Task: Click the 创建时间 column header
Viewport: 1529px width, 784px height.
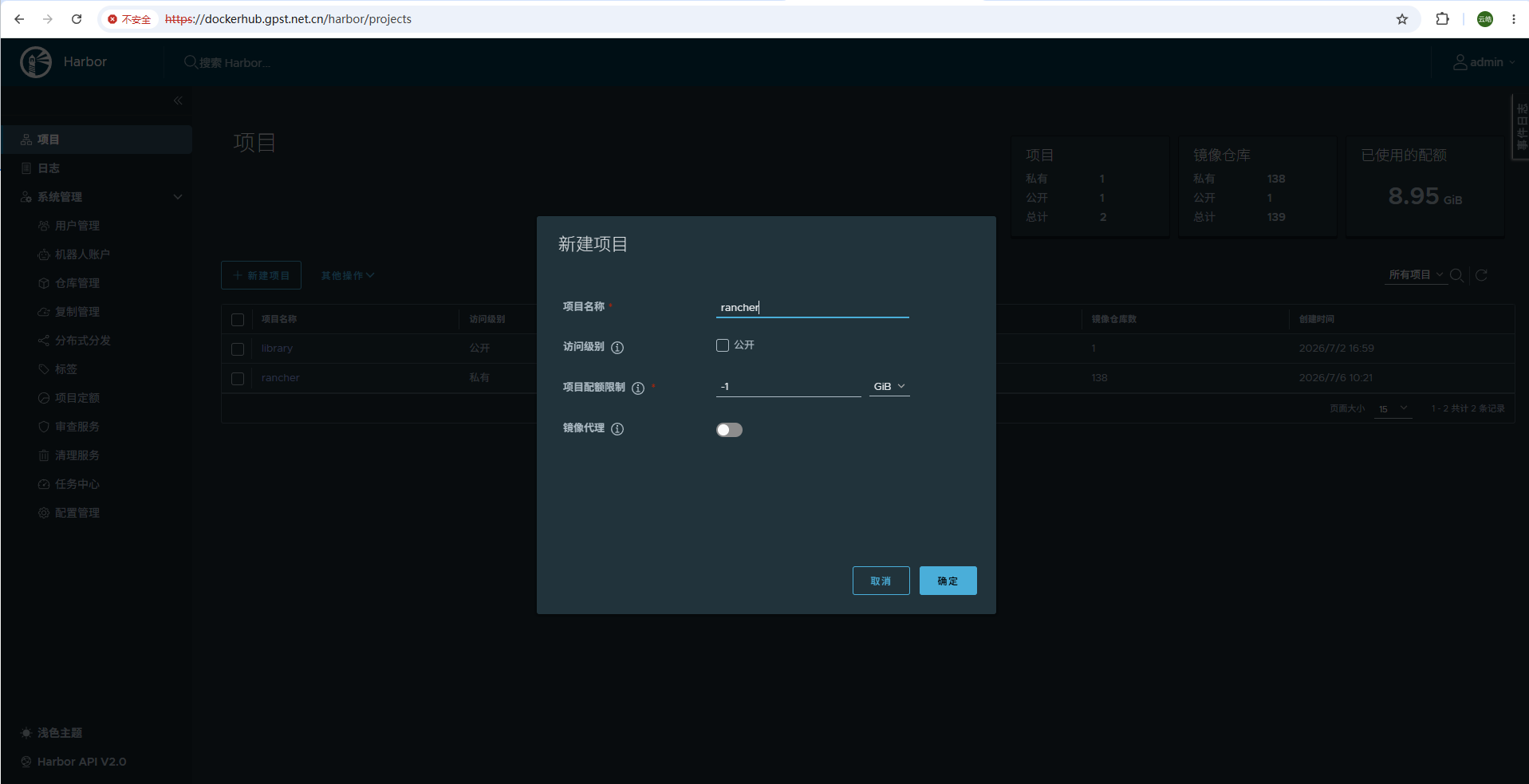Action: point(1316,319)
